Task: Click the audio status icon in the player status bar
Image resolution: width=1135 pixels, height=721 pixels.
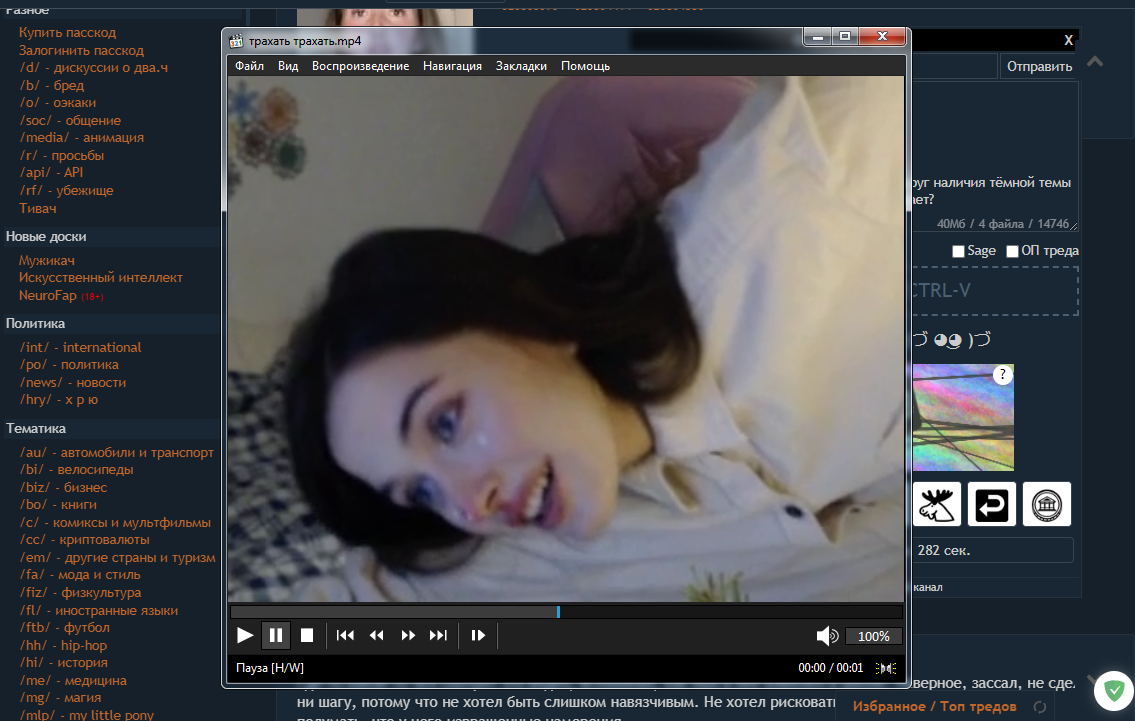Action: coord(886,668)
